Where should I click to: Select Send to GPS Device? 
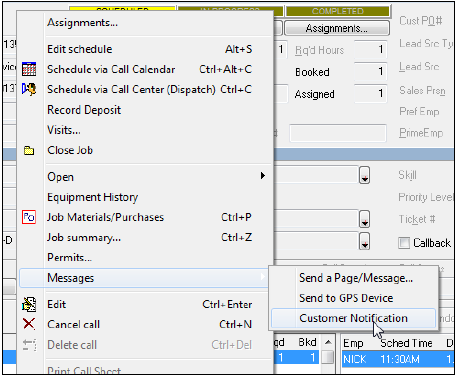[x=353, y=298]
